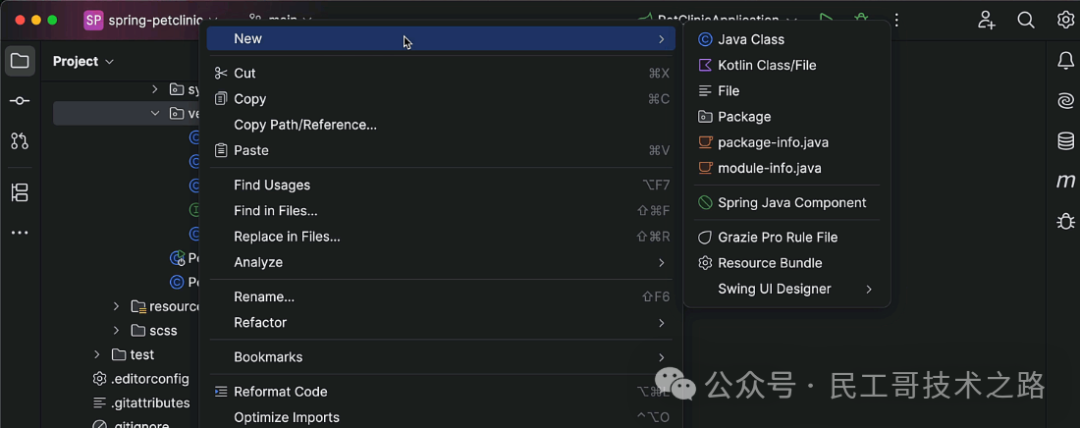Click the SP project badge icon
The height and width of the screenshot is (428, 1080).
pyautogui.click(x=93, y=20)
